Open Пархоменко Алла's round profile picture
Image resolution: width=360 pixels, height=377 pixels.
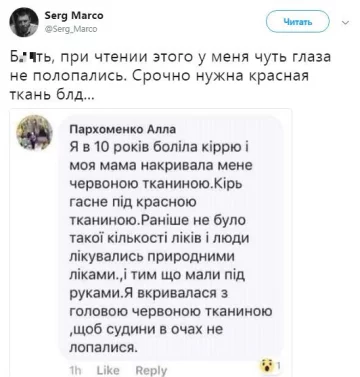point(35,132)
